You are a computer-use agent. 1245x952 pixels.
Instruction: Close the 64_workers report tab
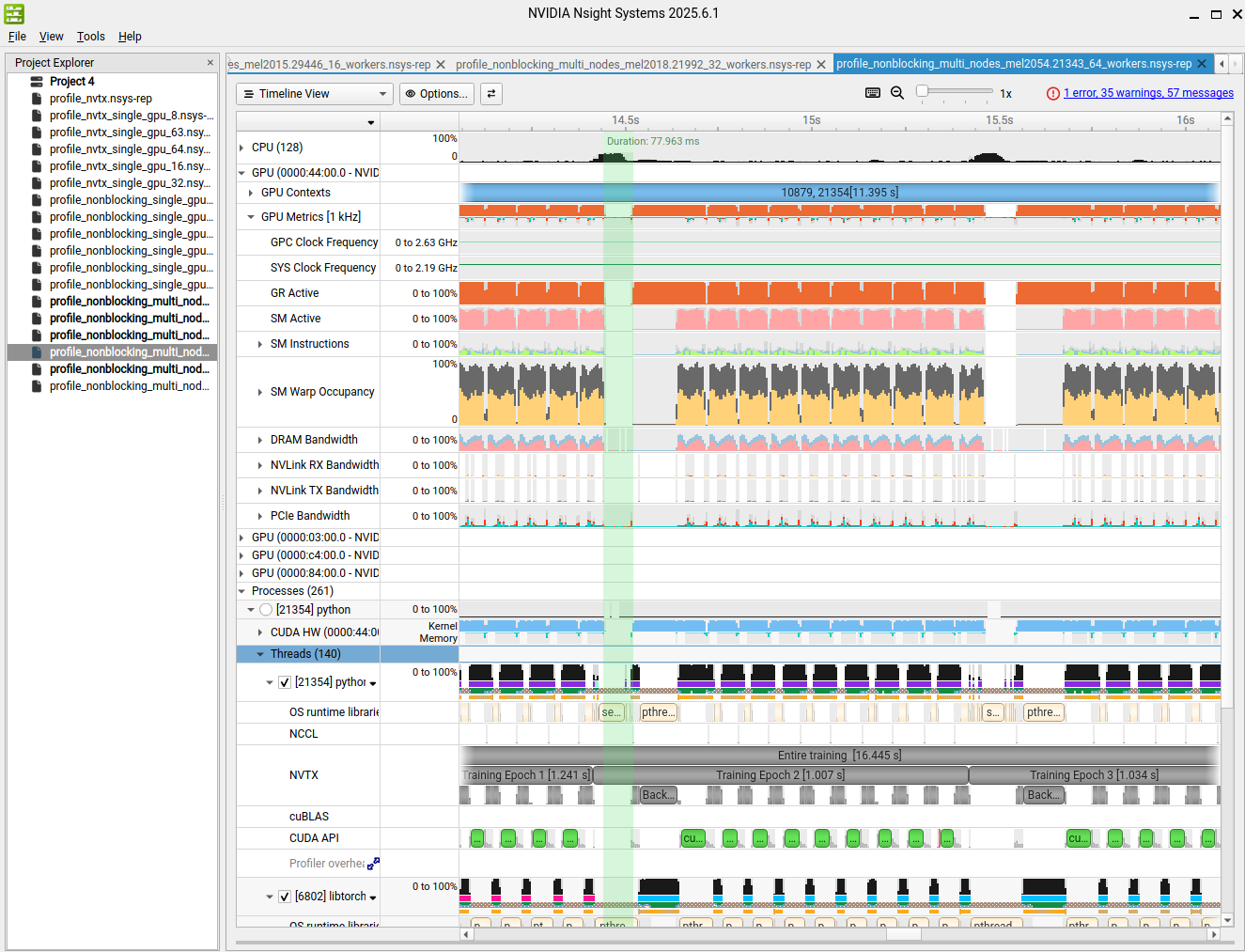click(x=1201, y=64)
